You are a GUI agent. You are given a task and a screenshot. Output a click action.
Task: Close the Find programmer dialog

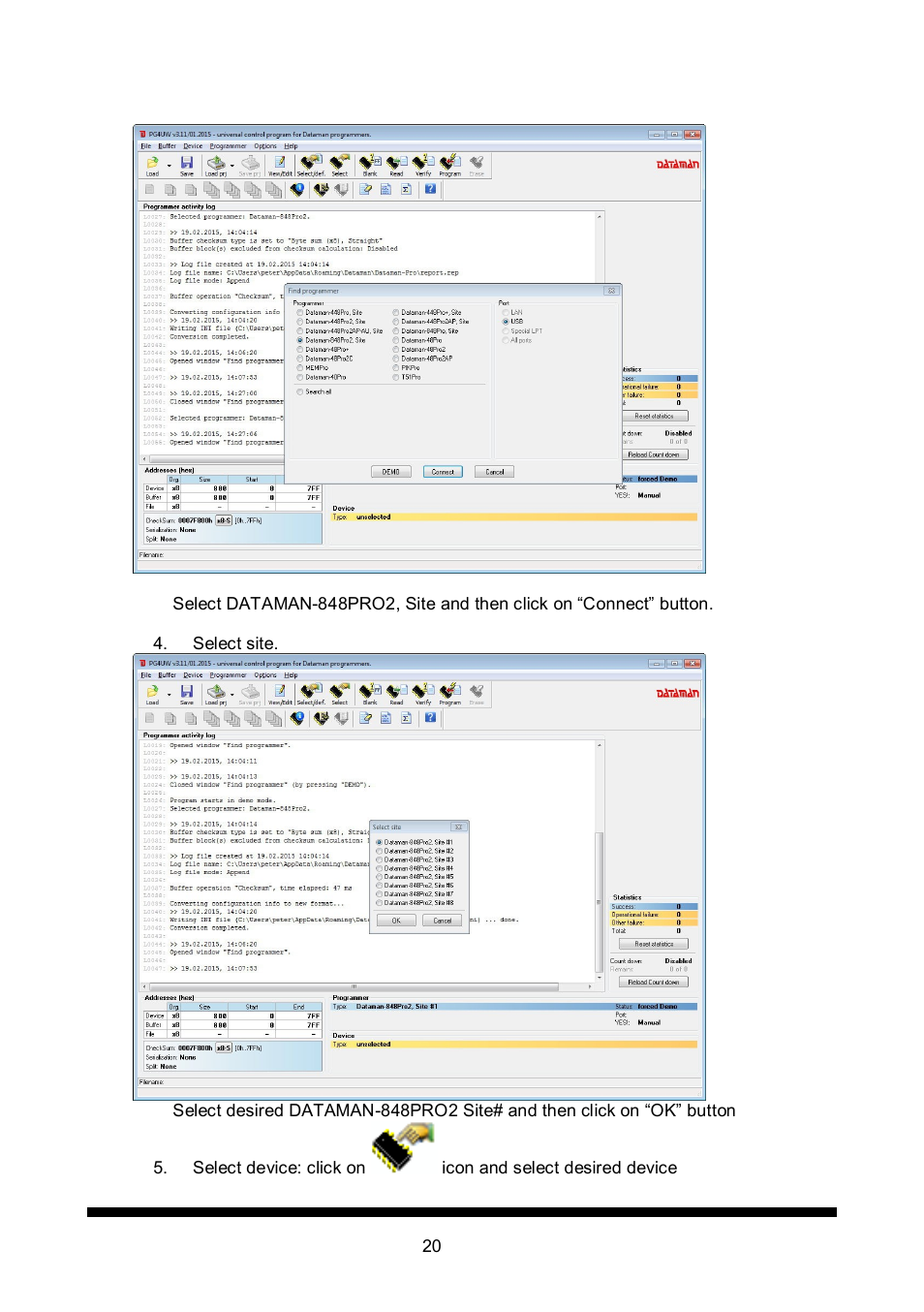(x=611, y=291)
